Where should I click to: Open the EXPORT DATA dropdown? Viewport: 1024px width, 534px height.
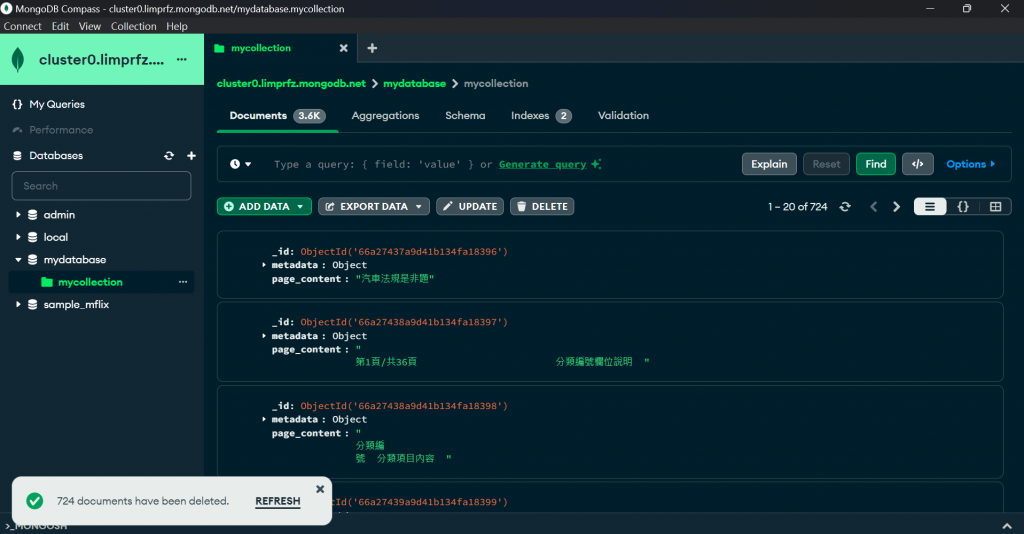pos(374,206)
